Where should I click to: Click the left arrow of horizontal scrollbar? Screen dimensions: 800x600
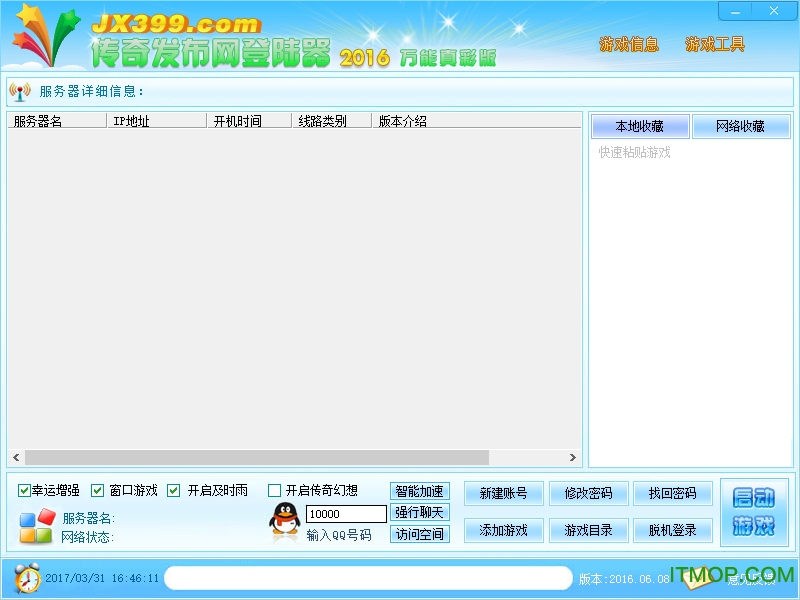click(16, 458)
